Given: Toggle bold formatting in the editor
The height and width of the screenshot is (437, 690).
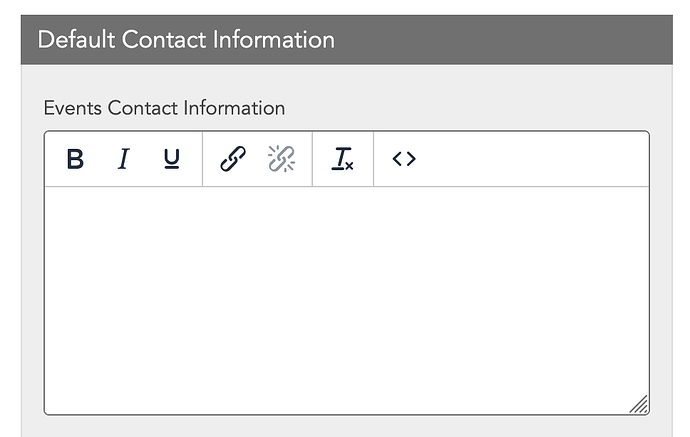Looking at the screenshot, I should [x=75, y=159].
